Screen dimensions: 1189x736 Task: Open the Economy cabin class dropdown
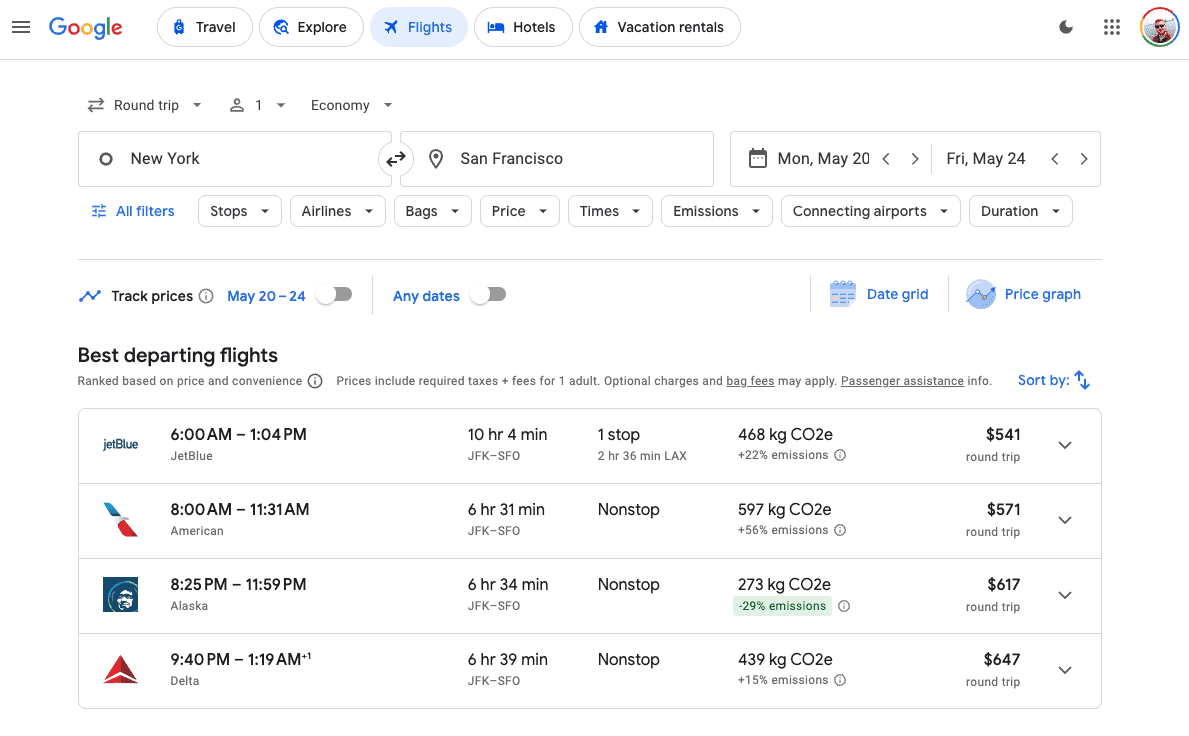tap(351, 105)
